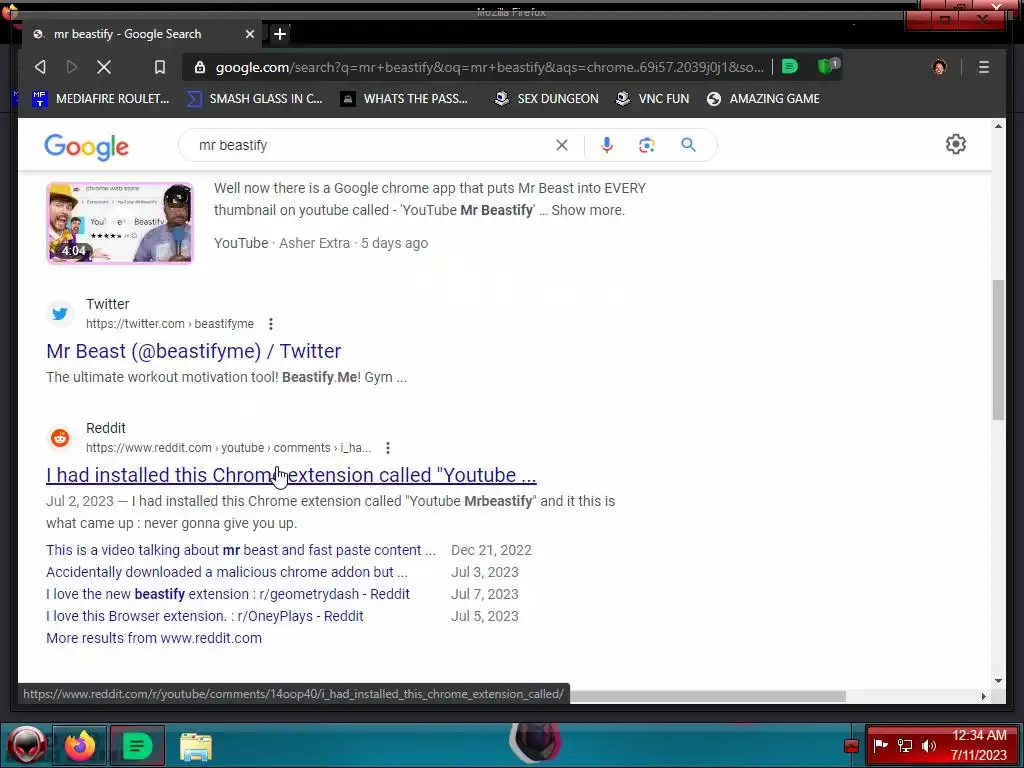Click the vertical scrollbar thumb
This screenshot has height=768, width=1024.
pyautogui.click(x=998, y=349)
